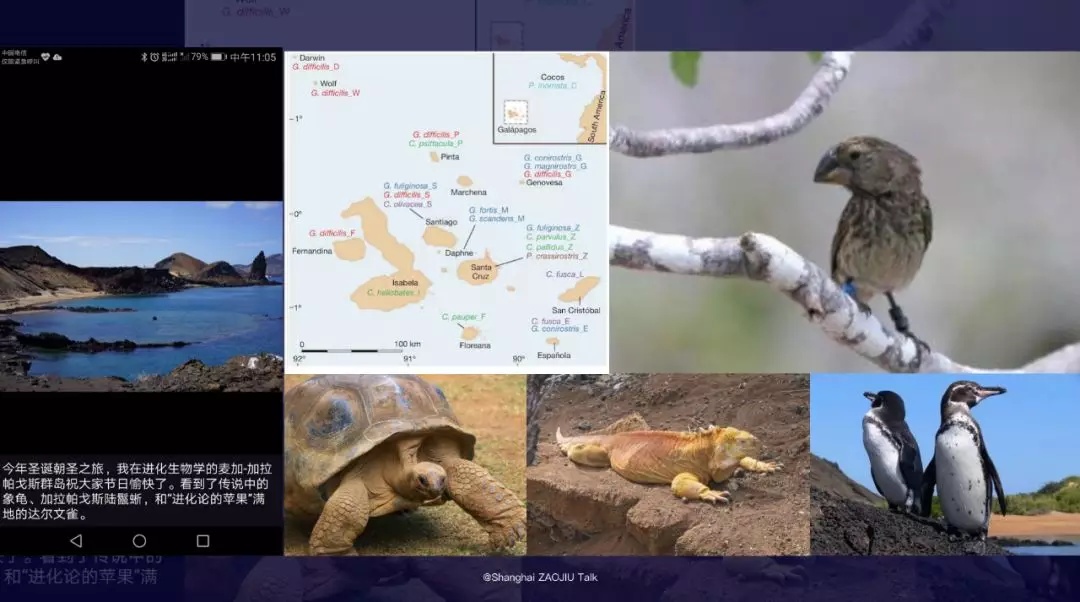Select the Galápagos penguins photo
The height and width of the screenshot is (602, 1080).
click(944, 464)
